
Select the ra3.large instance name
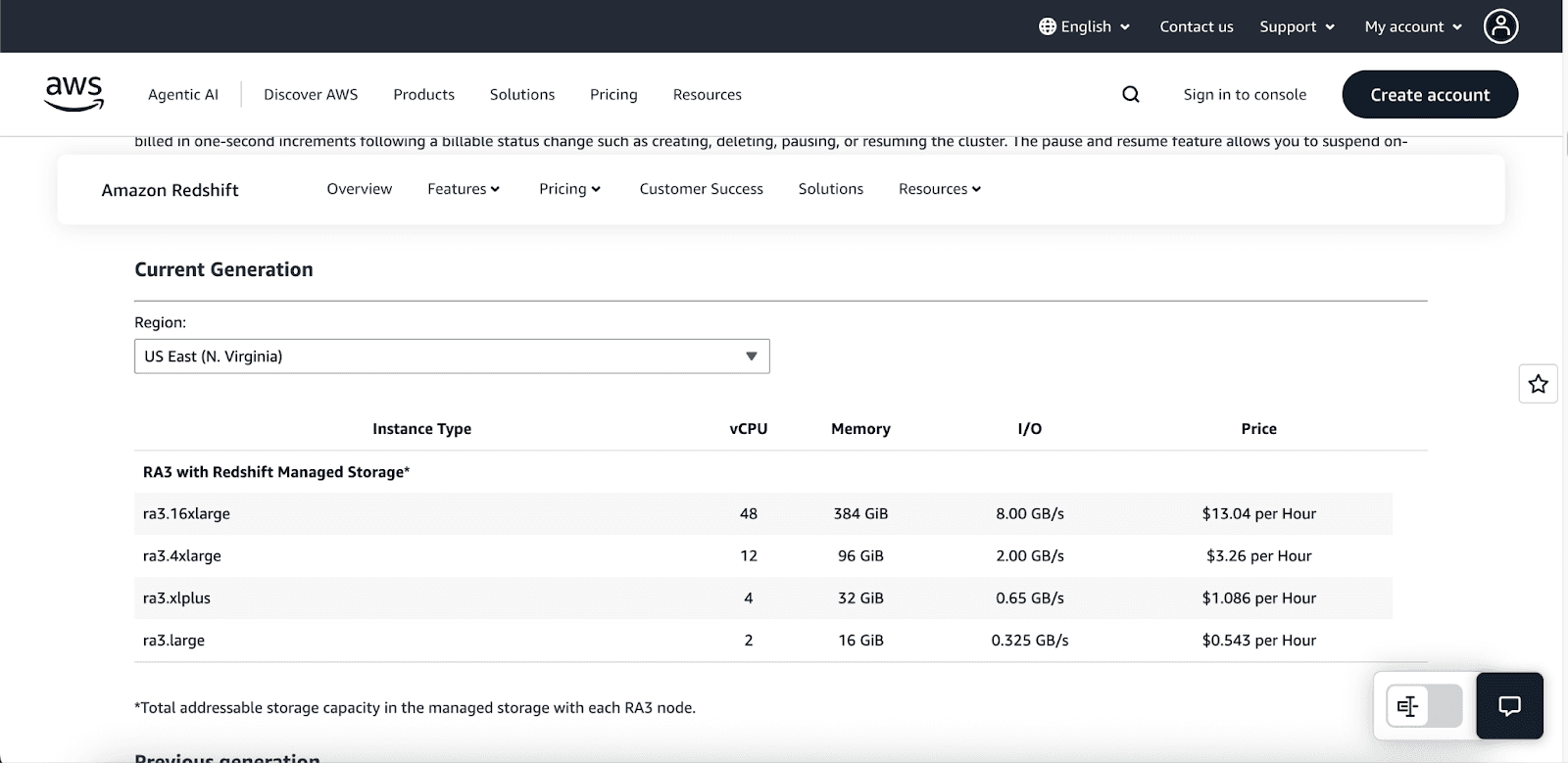pos(173,640)
